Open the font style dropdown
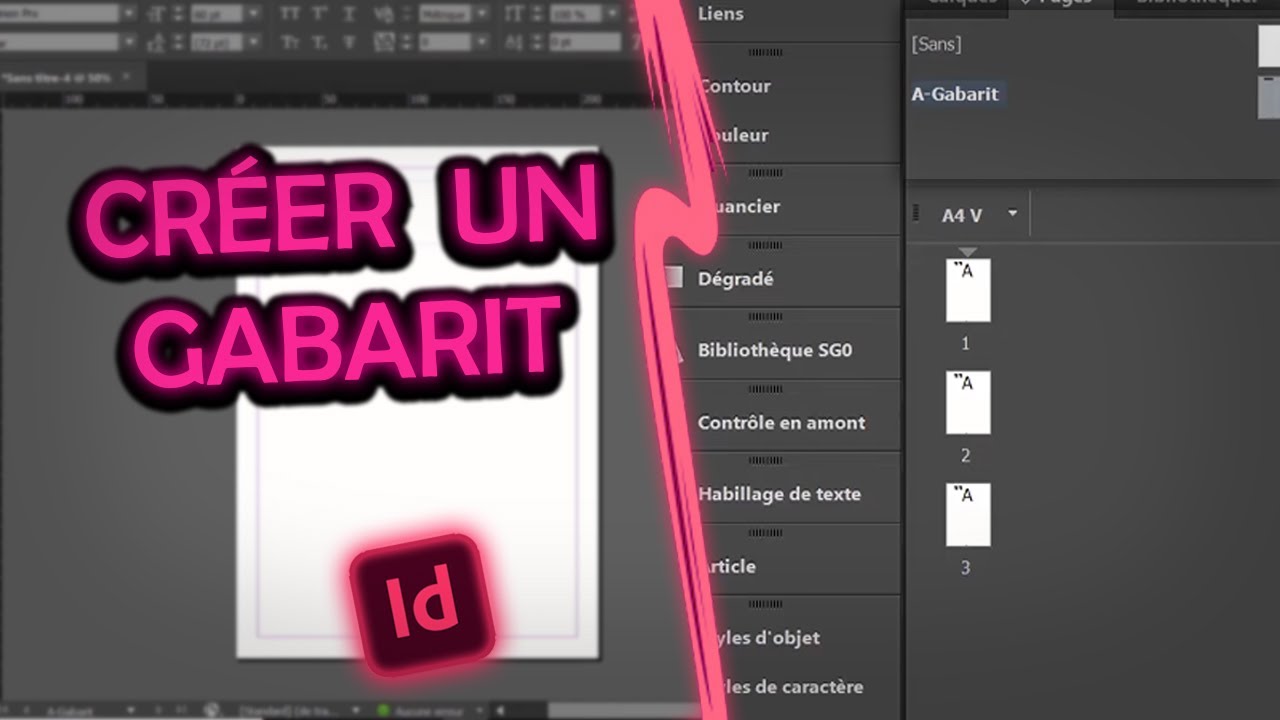Viewport: 1280px width, 720px height. point(129,42)
